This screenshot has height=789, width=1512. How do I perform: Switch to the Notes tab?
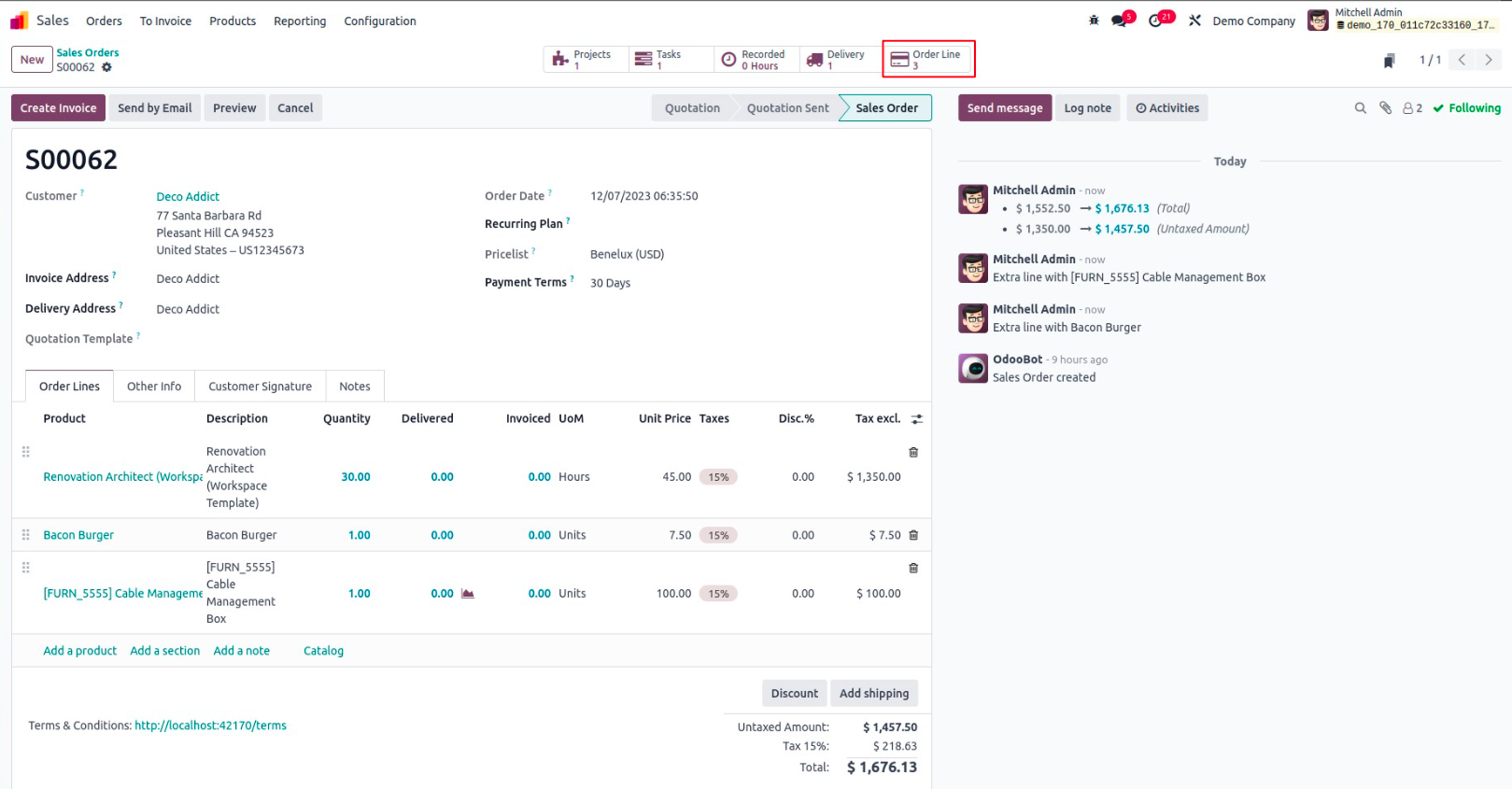[355, 387]
